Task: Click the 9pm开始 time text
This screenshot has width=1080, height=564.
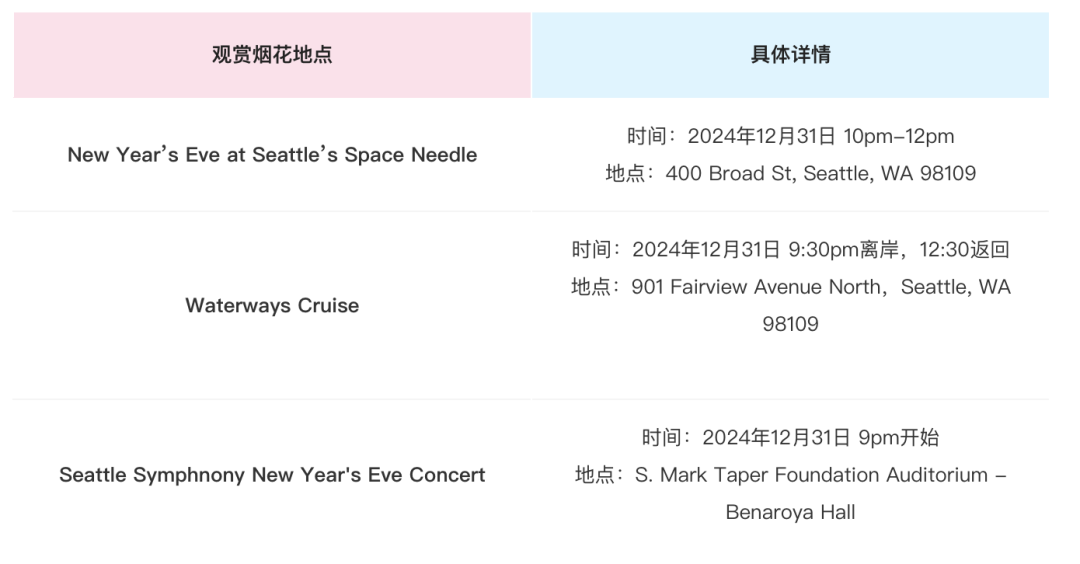Action: [x=898, y=437]
